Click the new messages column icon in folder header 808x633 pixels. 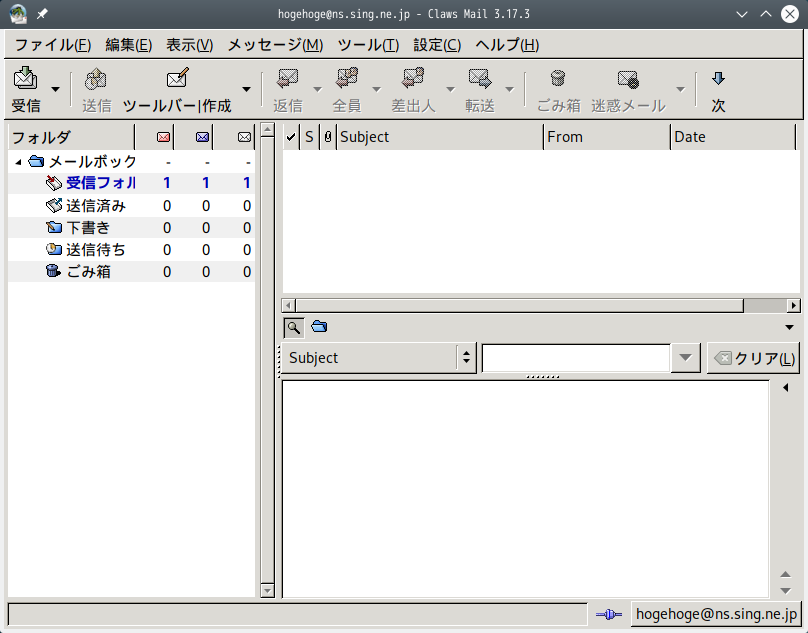click(163, 137)
